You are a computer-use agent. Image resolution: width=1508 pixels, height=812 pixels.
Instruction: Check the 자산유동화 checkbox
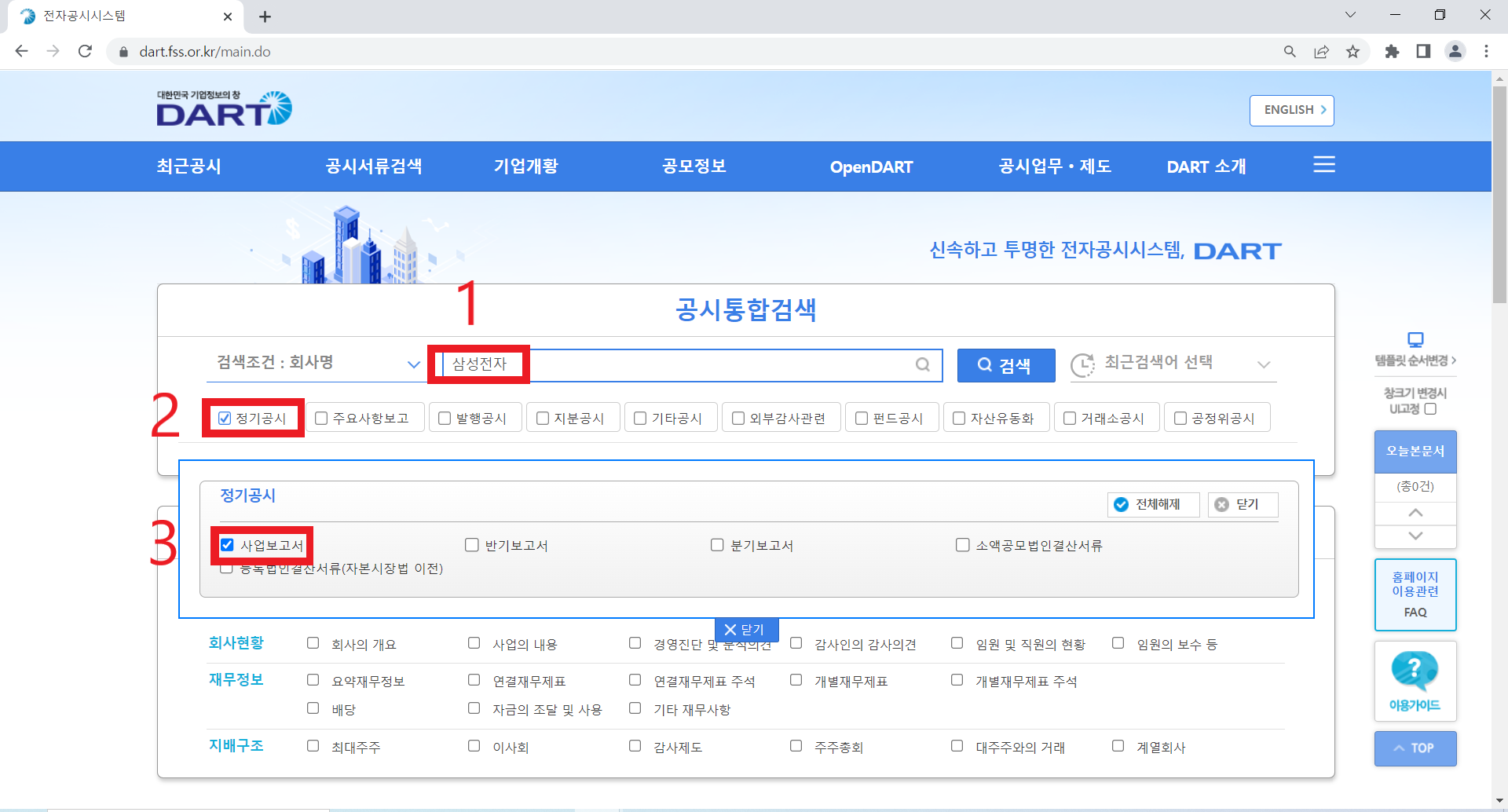959,418
